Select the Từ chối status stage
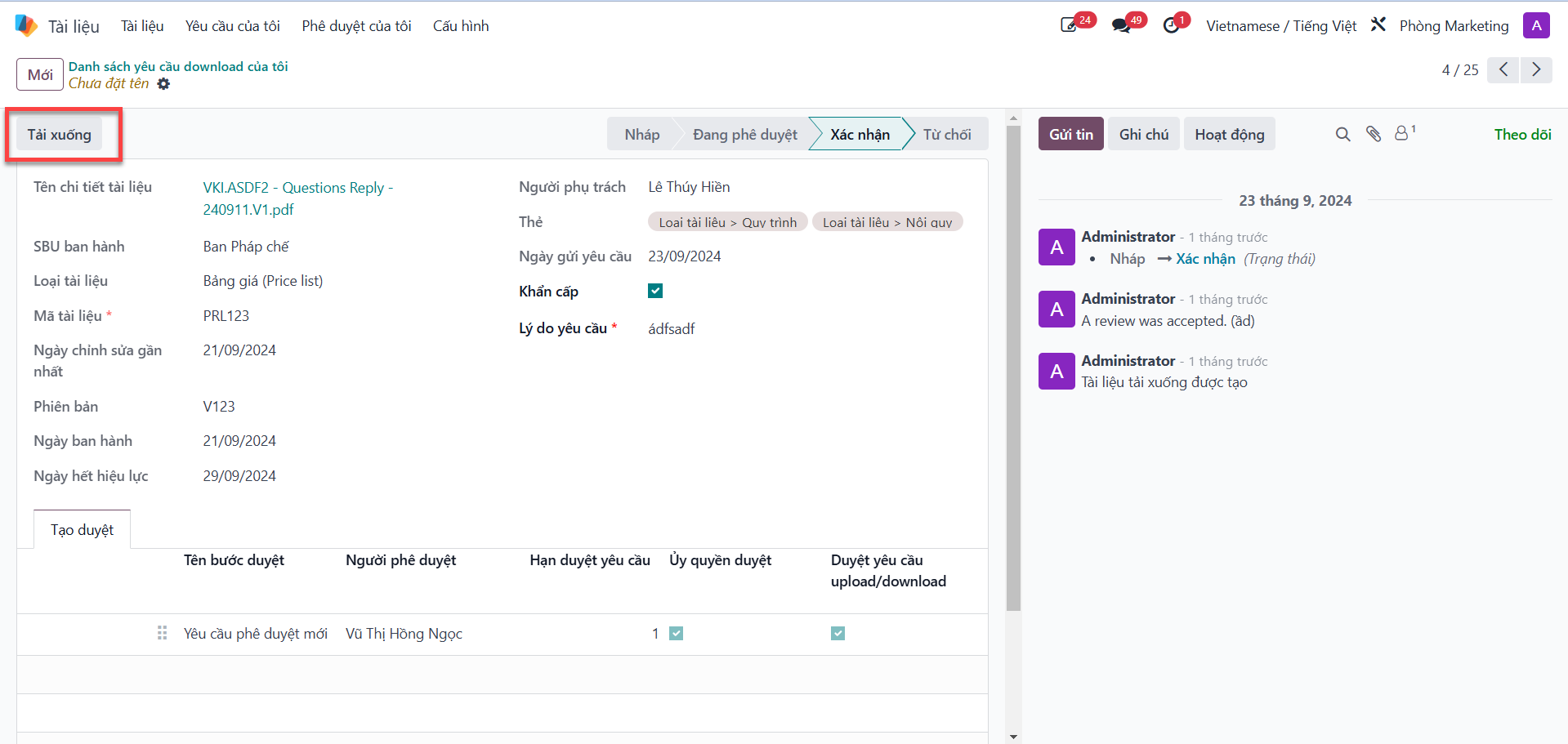 point(947,134)
